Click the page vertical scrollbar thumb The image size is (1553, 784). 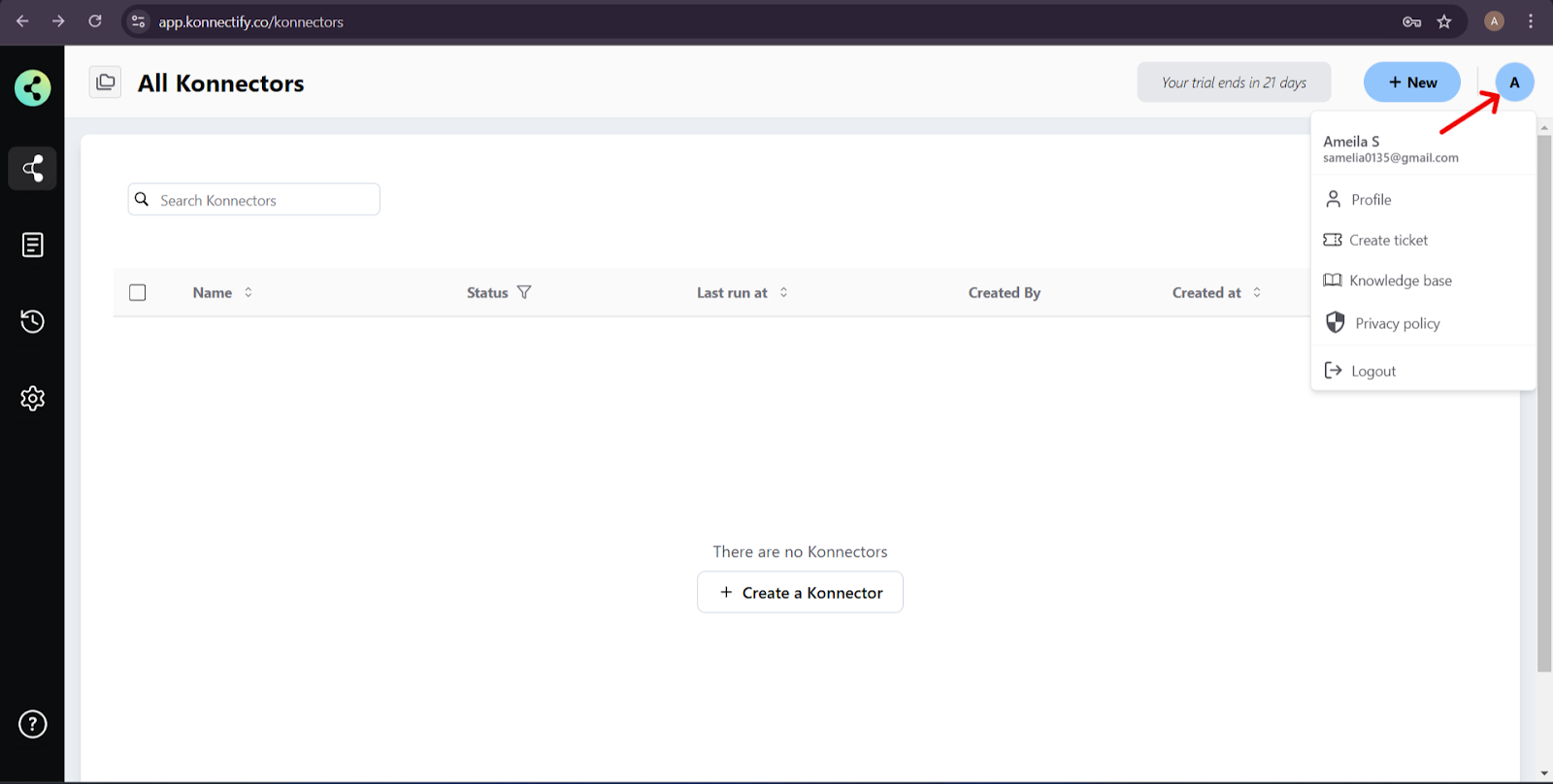pos(1544,403)
